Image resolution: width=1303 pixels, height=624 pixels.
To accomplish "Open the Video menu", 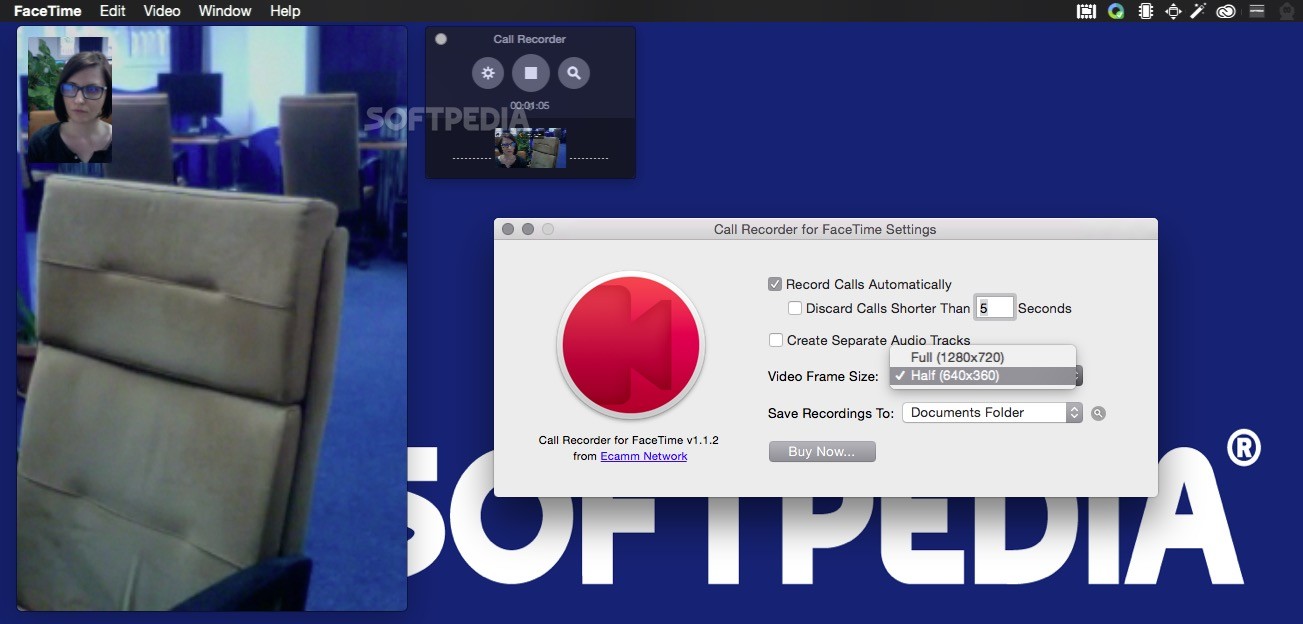I will tap(161, 11).
